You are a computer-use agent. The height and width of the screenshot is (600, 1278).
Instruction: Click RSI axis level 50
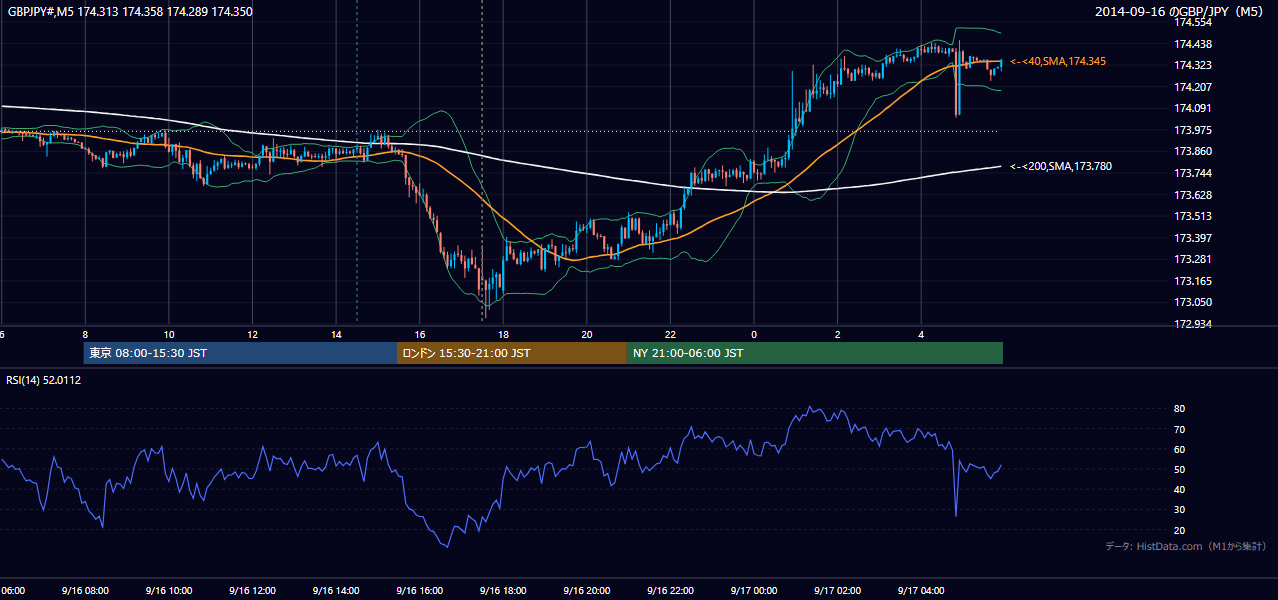[x=1179, y=470]
